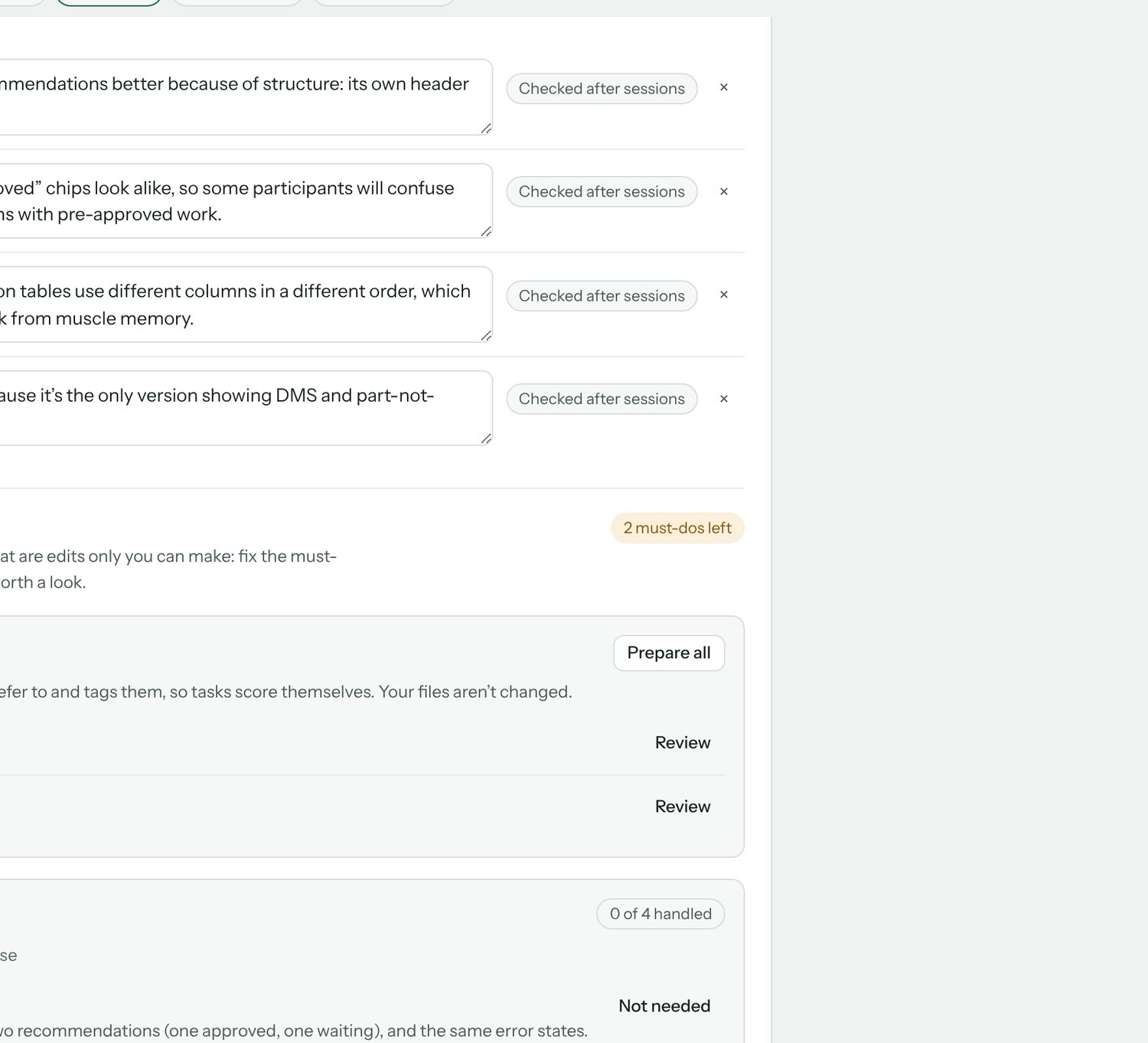This screenshot has width=1148, height=1043.
Task: Click the Prepare all button
Action: (669, 653)
